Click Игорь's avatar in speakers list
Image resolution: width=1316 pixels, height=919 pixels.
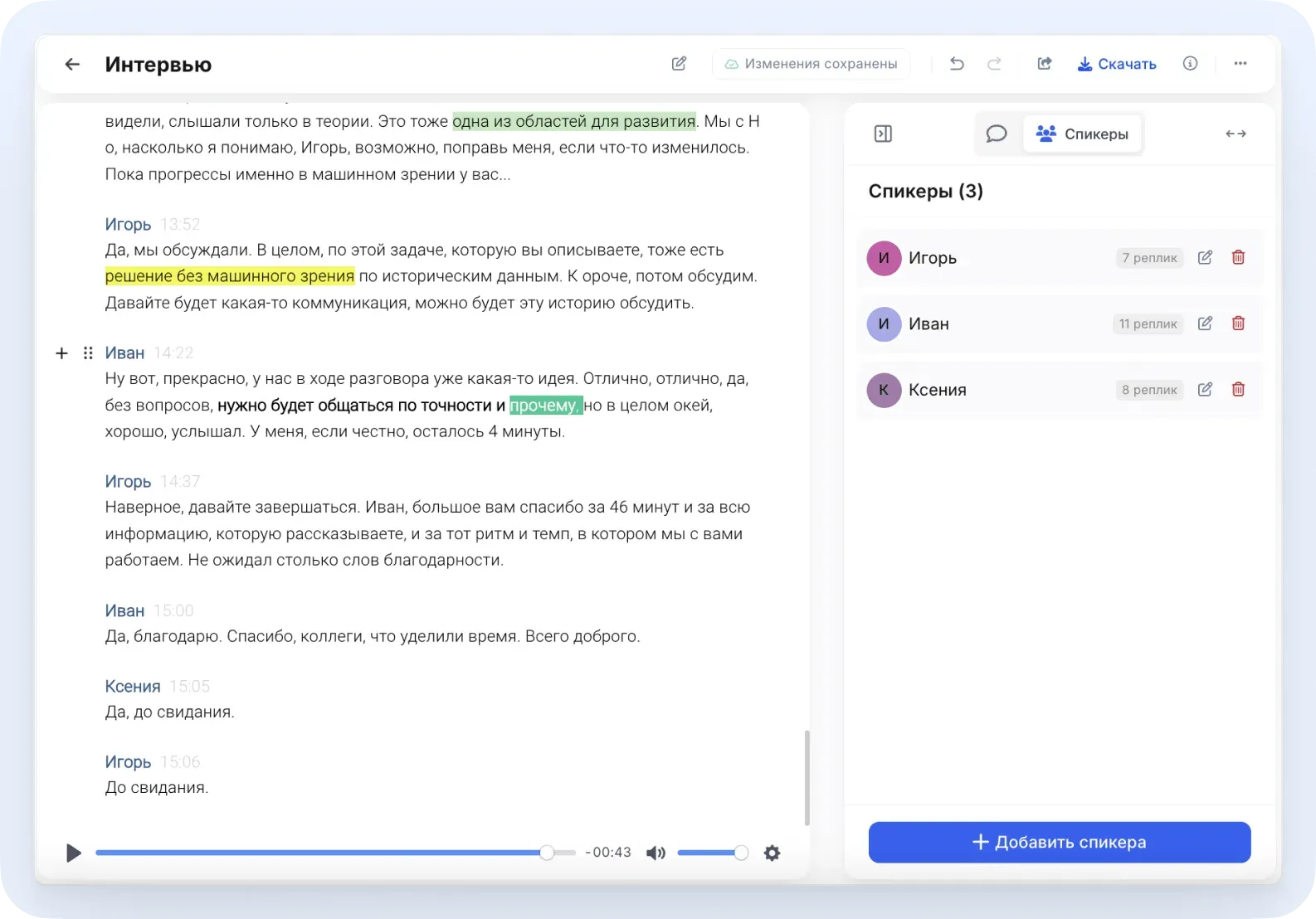click(x=884, y=258)
